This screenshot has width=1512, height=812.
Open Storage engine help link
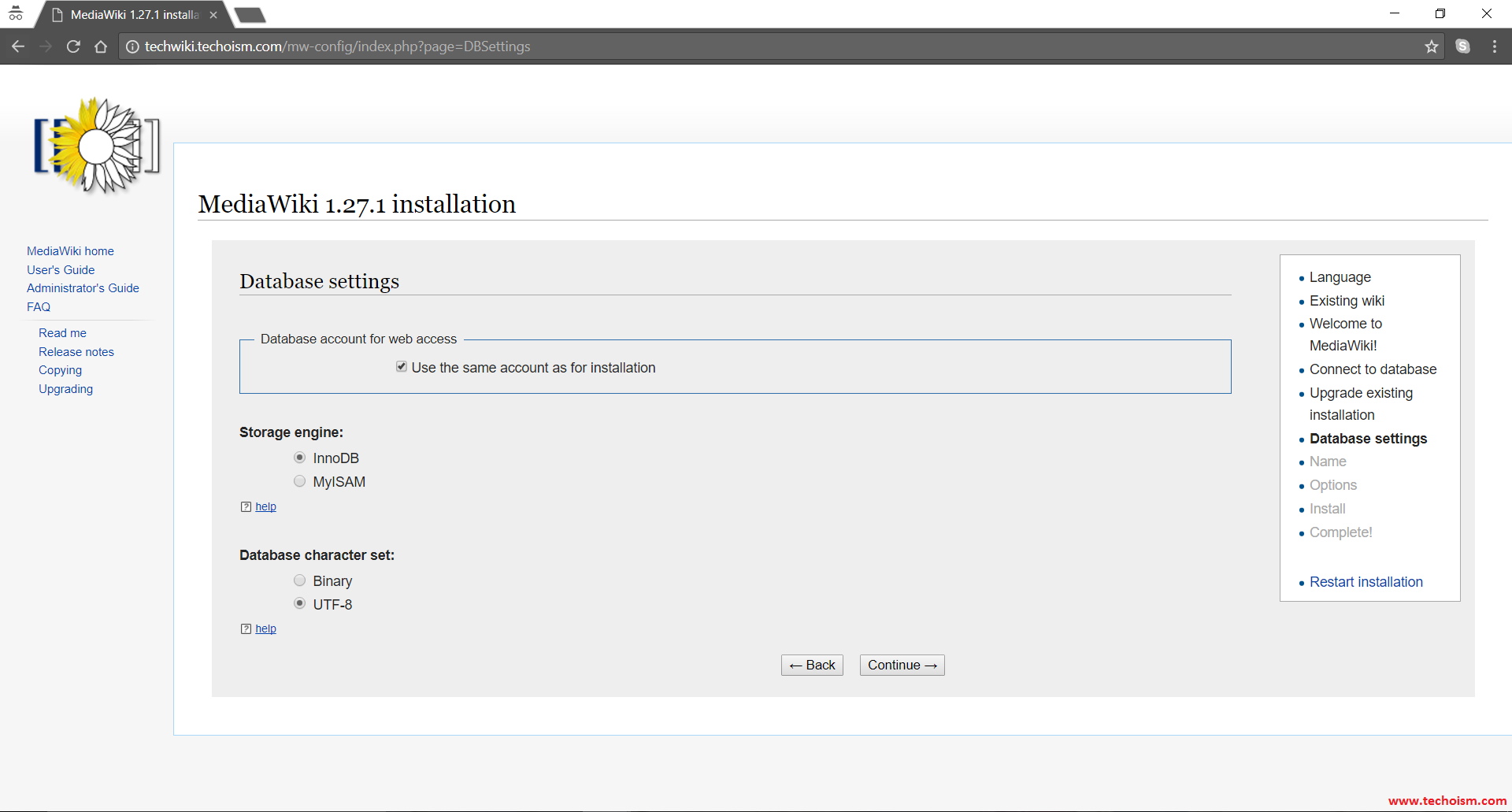[265, 507]
